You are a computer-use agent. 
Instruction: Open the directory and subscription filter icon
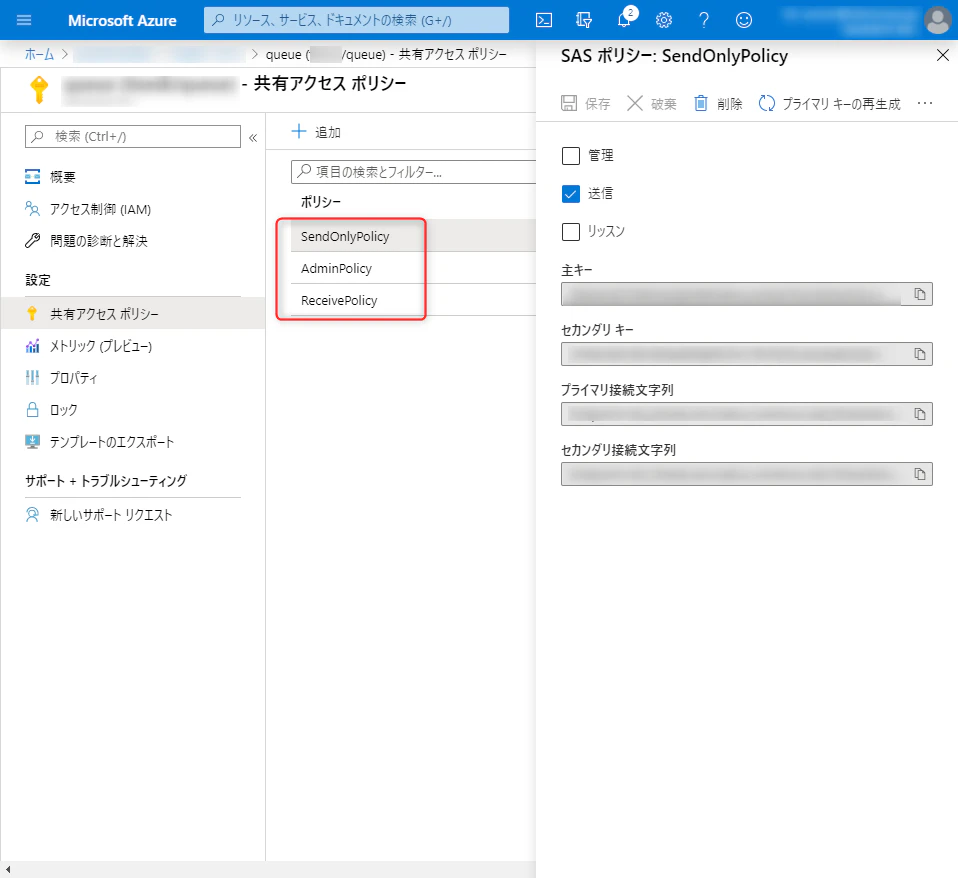[583, 20]
